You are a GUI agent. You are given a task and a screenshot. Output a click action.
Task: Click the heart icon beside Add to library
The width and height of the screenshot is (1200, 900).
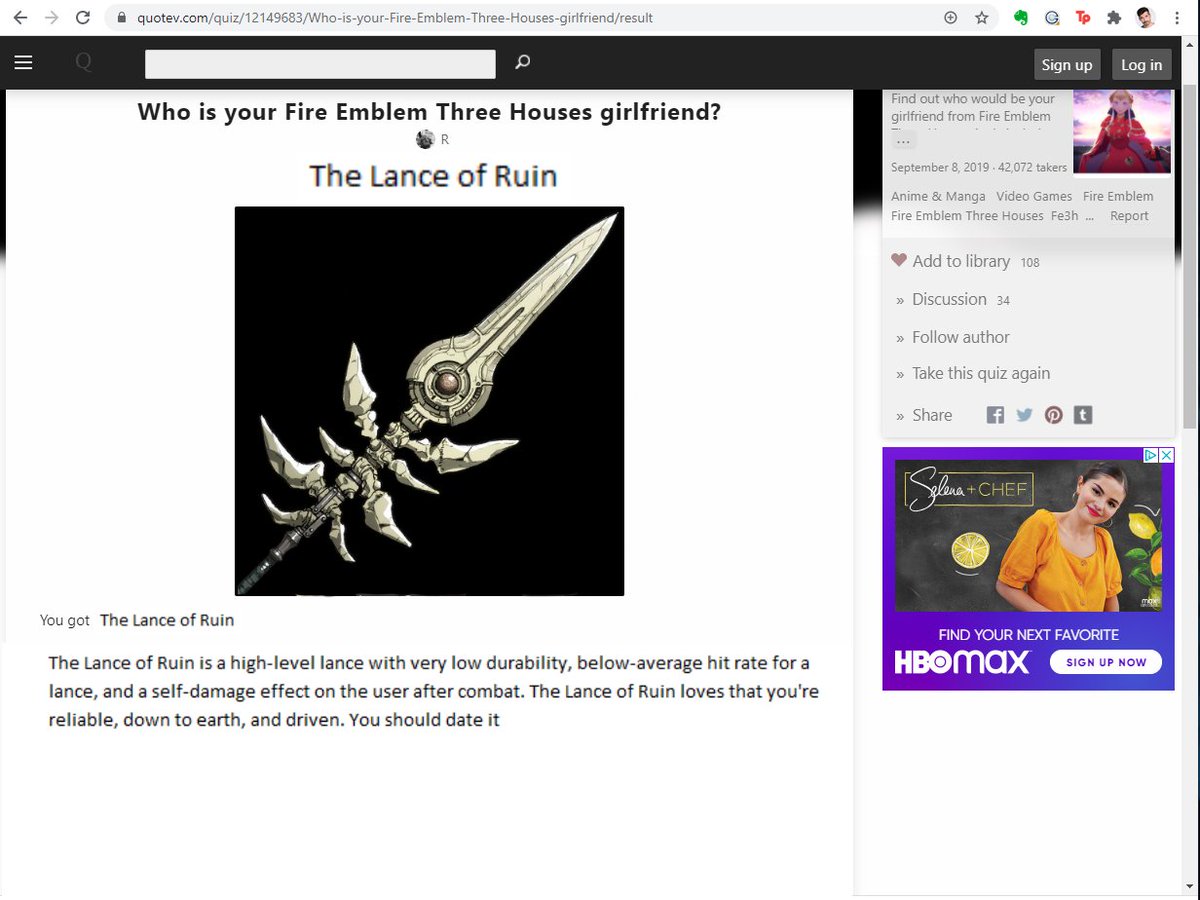pyautogui.click(x=899, y=261)
